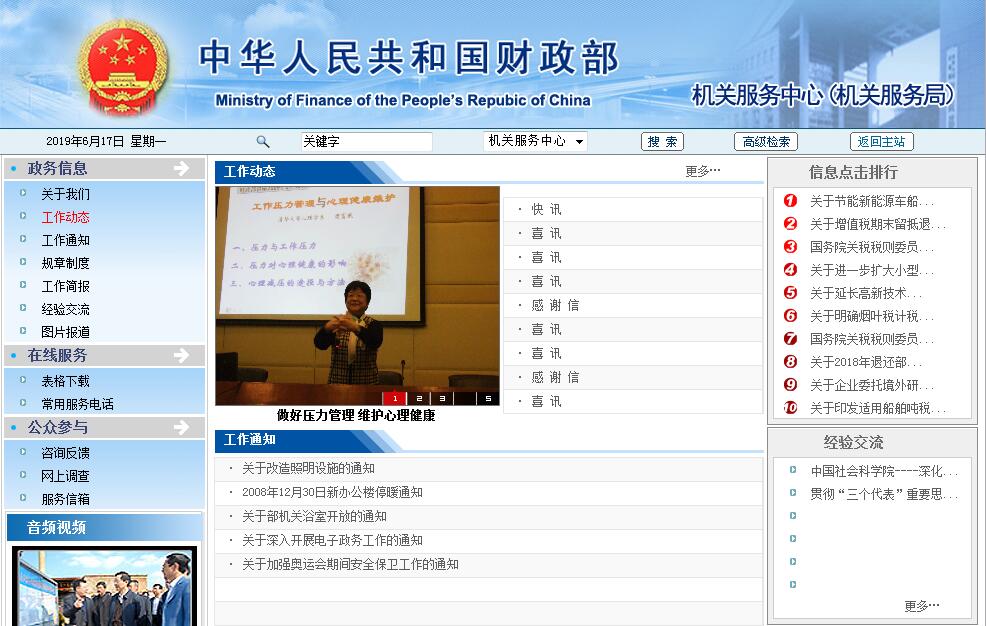The width and height of the screenshot is (986, 626).
Task: Click the video thumbnail under 音频视频
Action: pos(105,586)
